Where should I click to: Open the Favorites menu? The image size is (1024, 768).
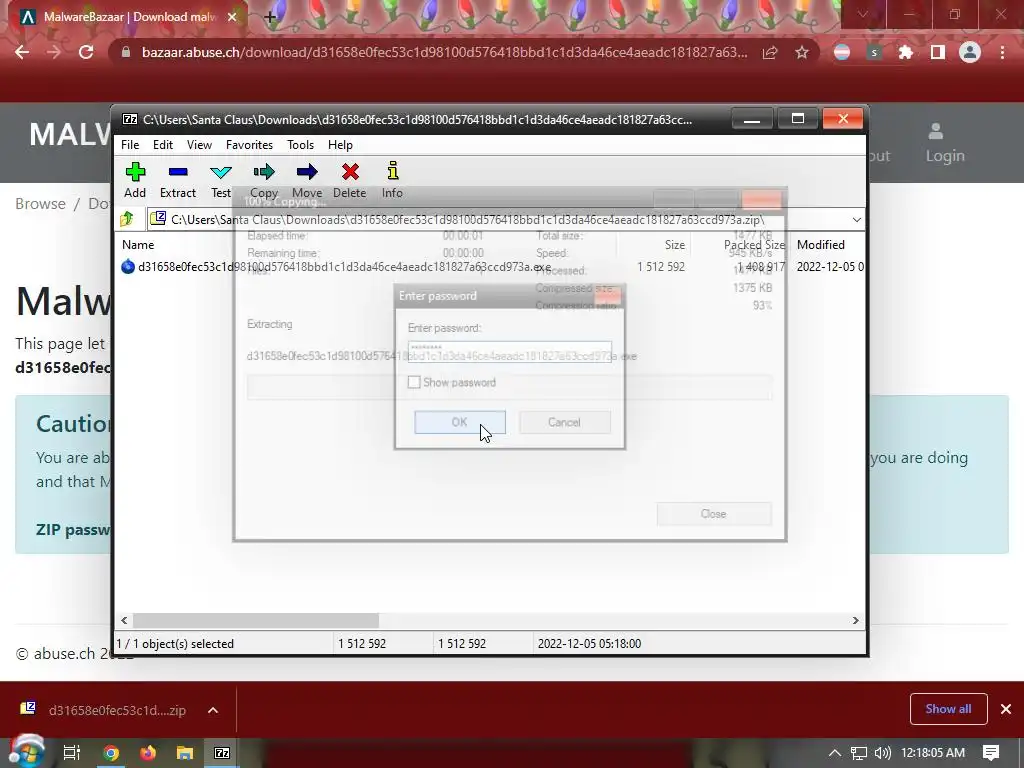pos(249,145)
